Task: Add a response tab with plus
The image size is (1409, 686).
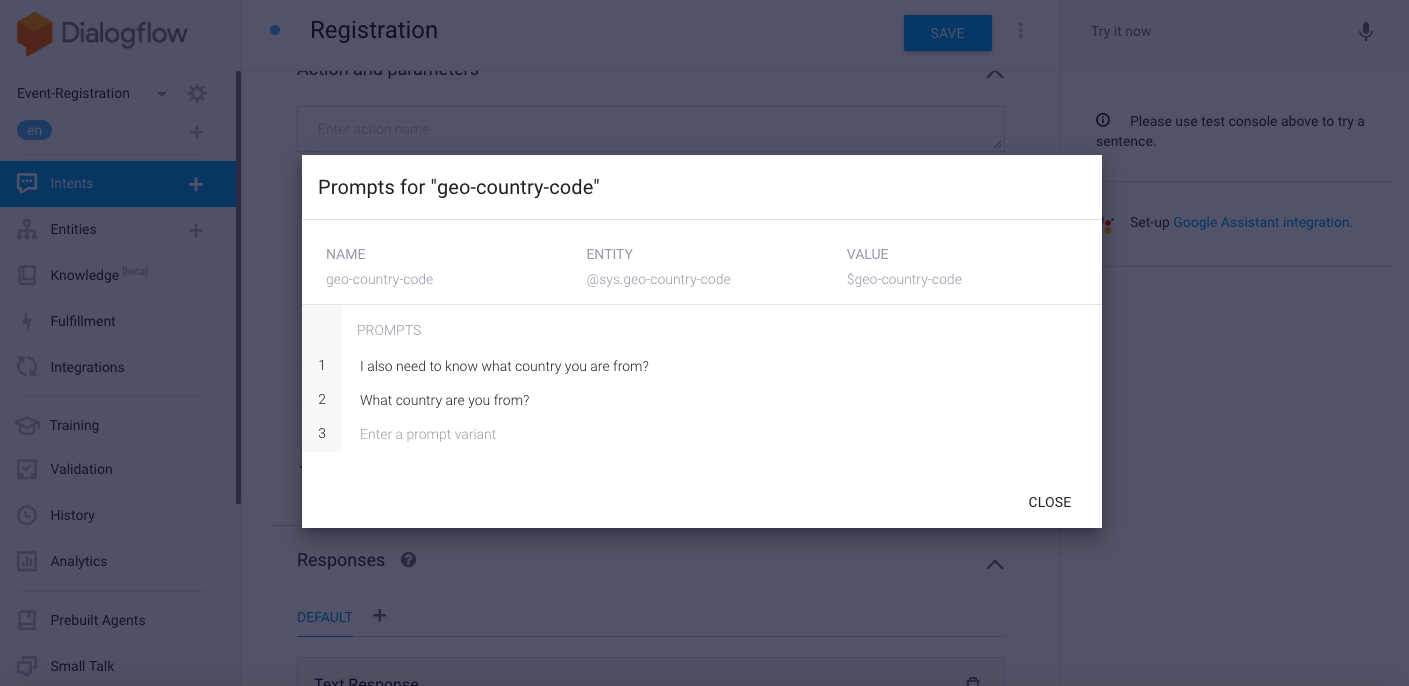Action: [379, 616]
